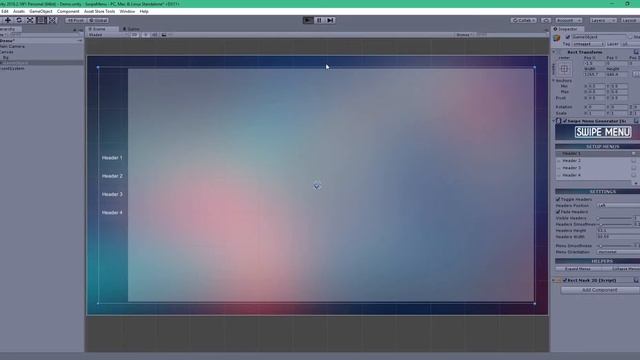
Task: Open the Help menu
Action: point(144,11)
